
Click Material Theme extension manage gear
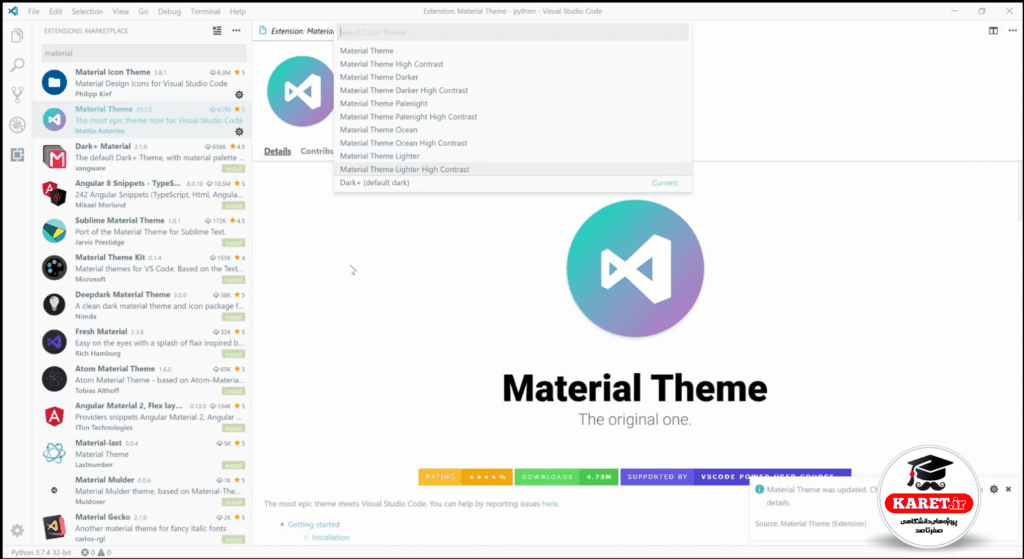tap(239, 131)
